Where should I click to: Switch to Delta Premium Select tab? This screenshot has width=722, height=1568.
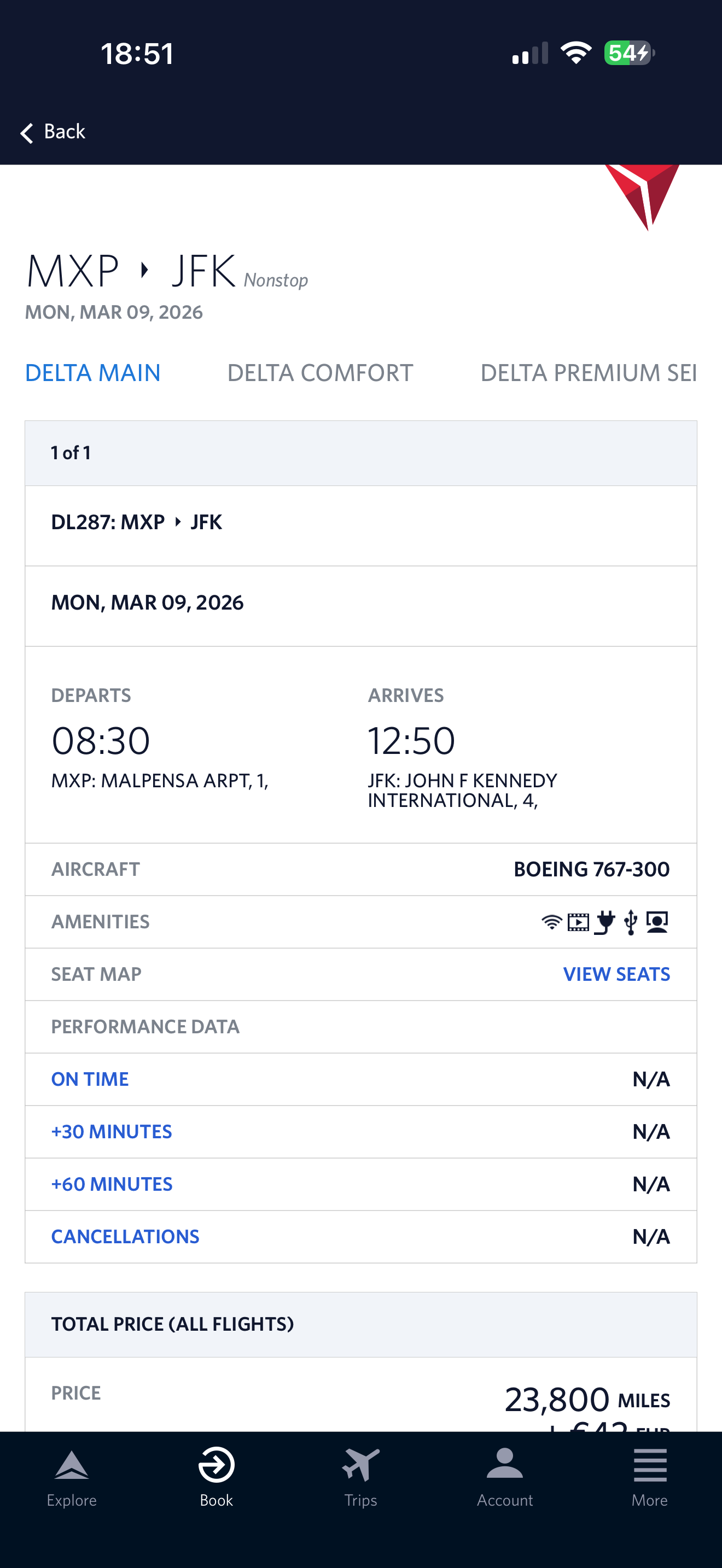[x=588, y=372]
